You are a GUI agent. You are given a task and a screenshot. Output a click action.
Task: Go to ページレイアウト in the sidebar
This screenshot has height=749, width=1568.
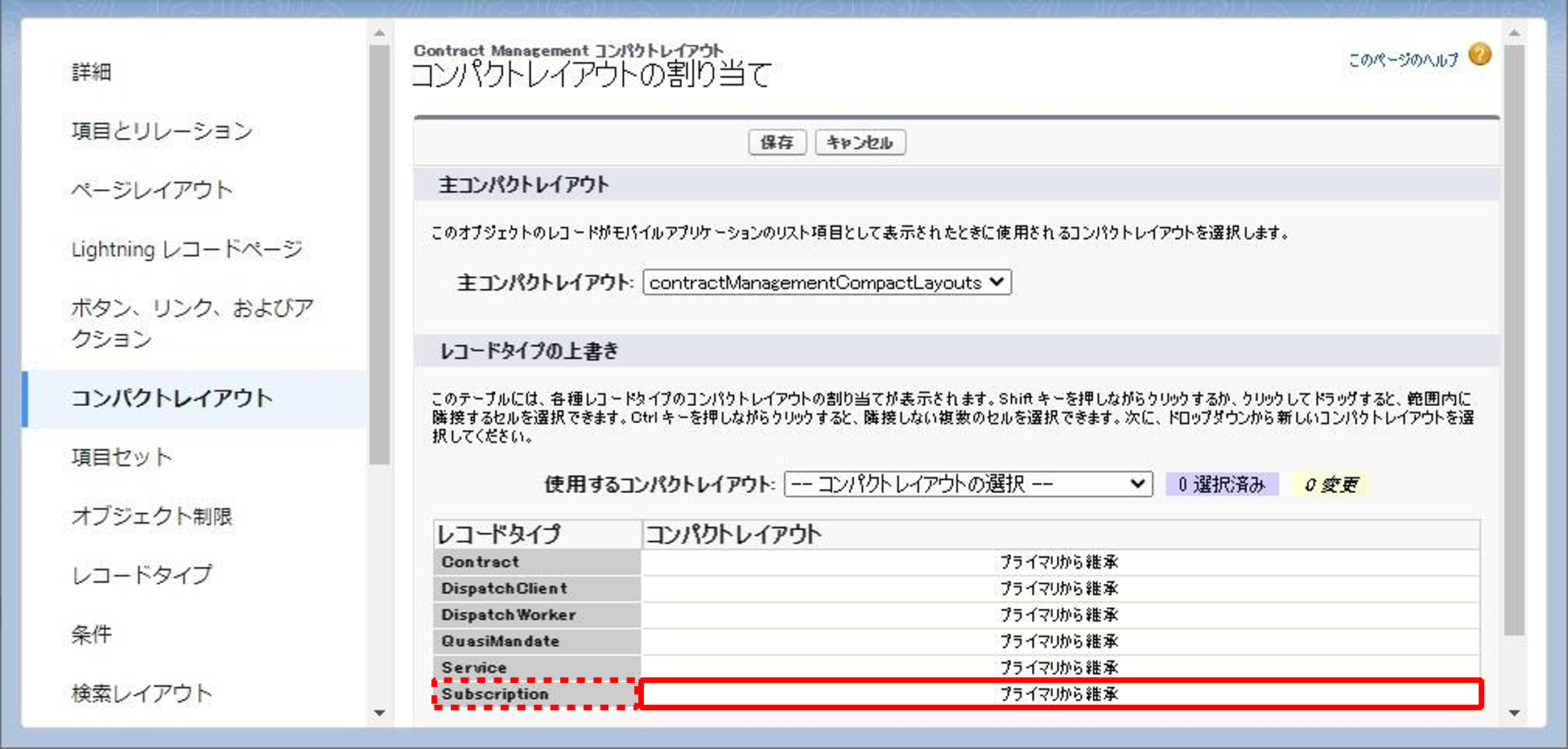tap(152, 190)
